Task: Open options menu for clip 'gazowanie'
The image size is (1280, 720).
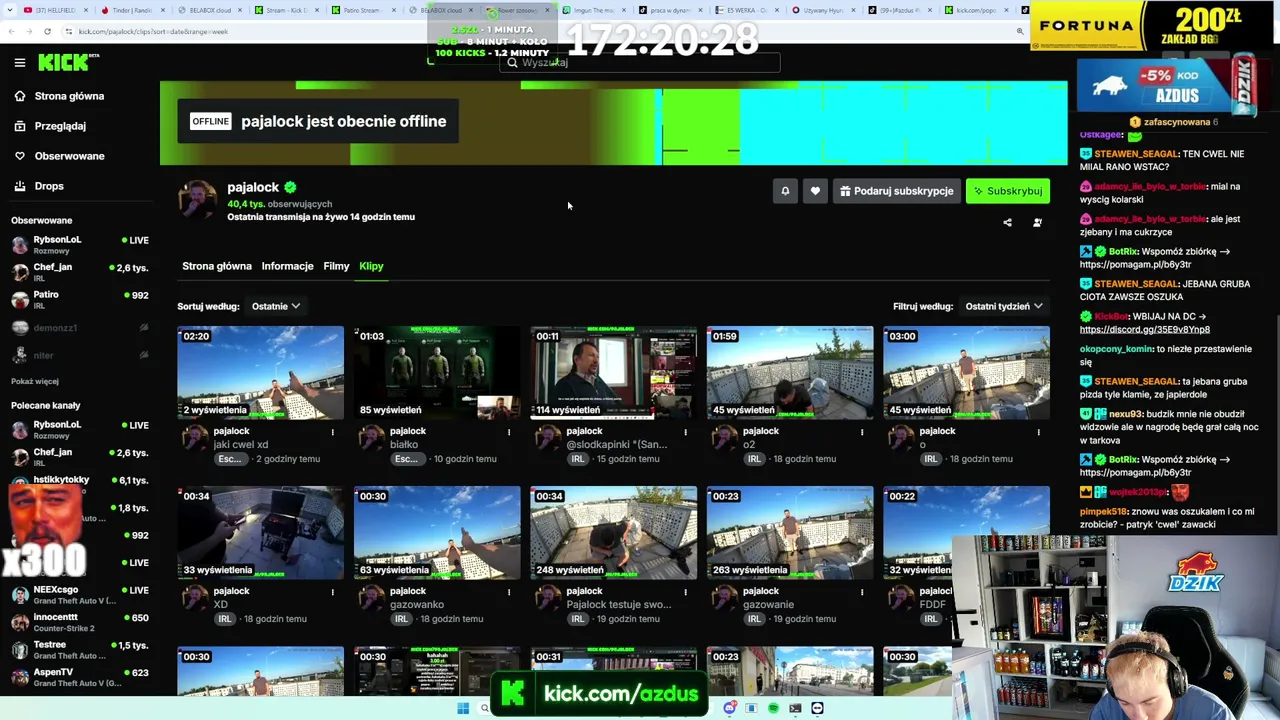Action: click(862, 592)
